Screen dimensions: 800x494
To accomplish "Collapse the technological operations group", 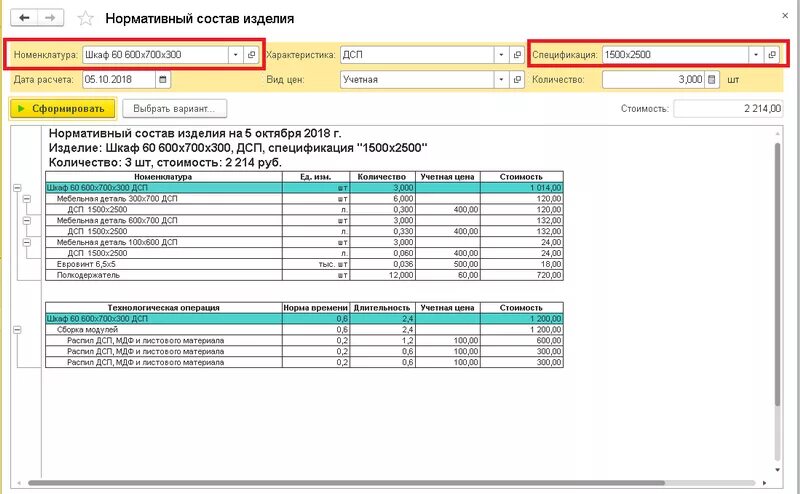I will 17,330.
